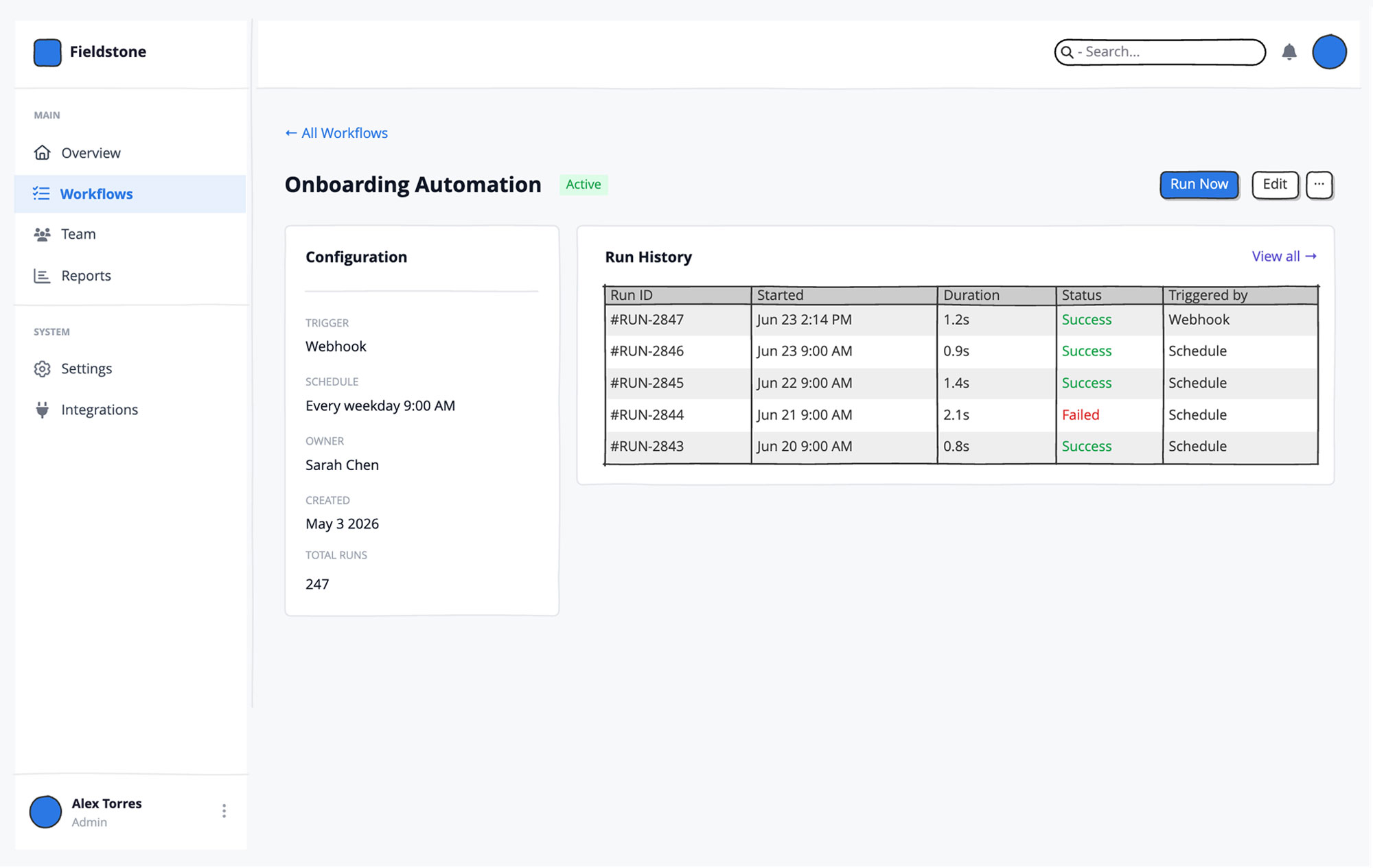The width and height of the screenshot is (1373, 868).
Task: Click the Settings gear icon
Action: point(42,368)
